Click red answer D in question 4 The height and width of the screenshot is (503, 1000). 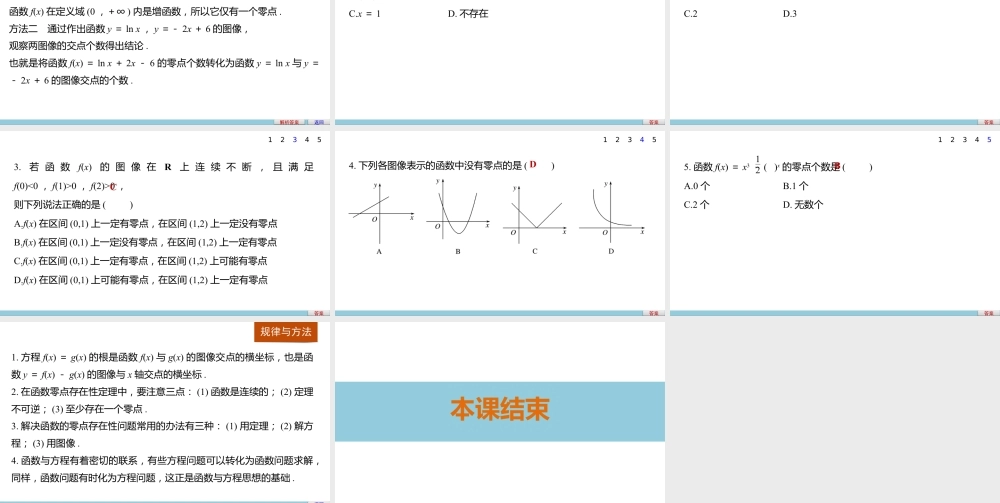click(533, 164)
